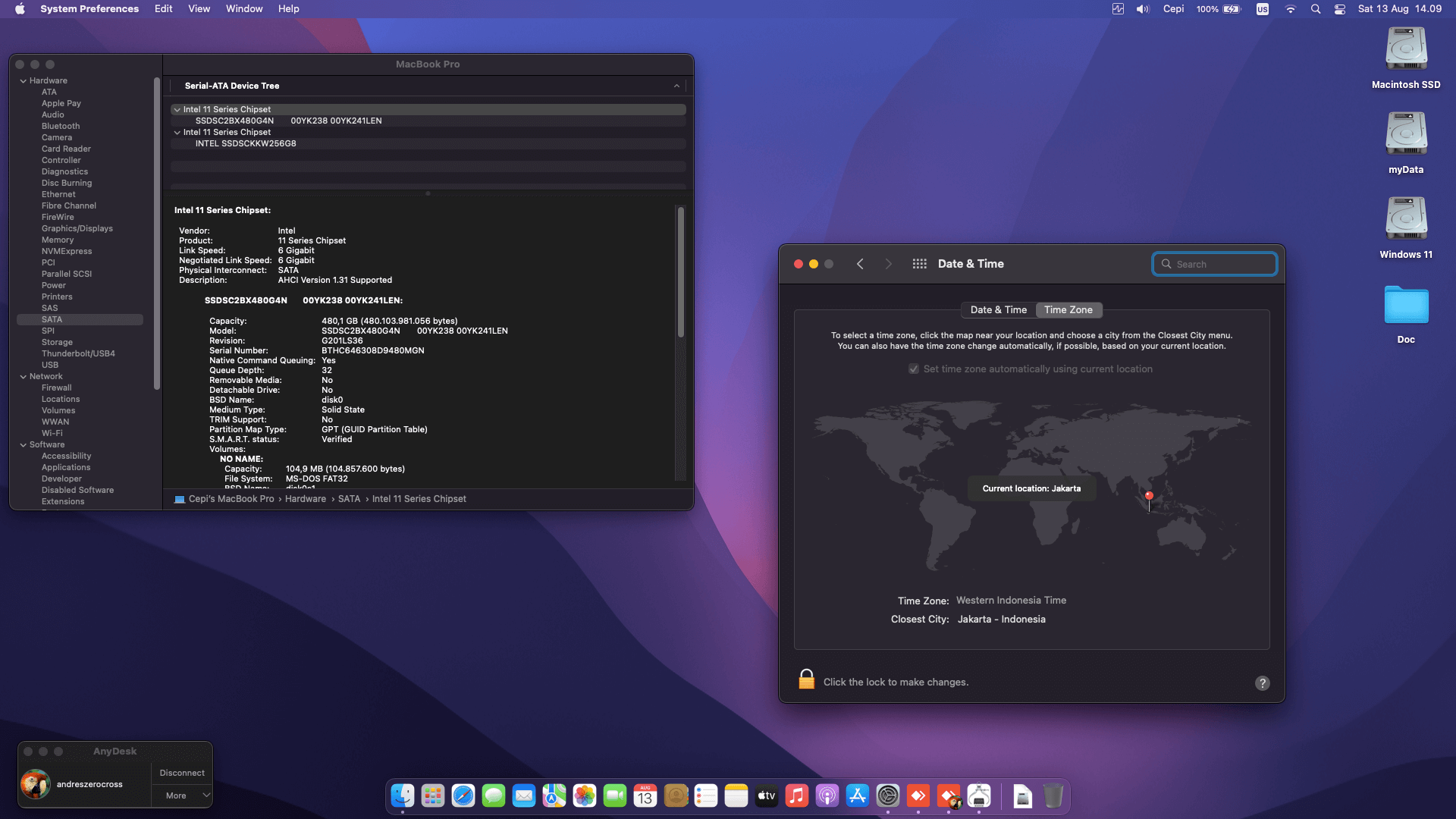Select Storage in the hardware sidebar
Viewport: 1456px width, 819px height.
click(x=57, y=342)
